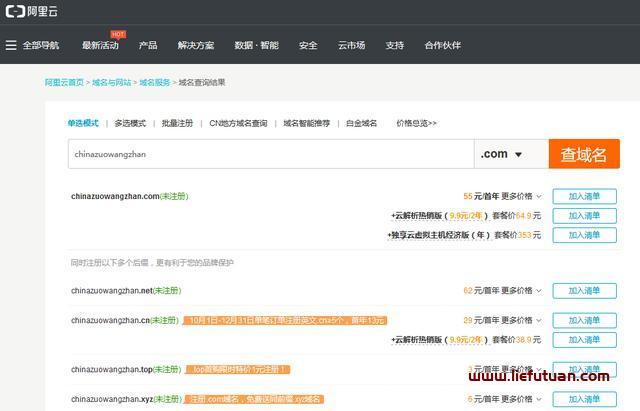Expand 更多价格 for the .cn domain

pyautogui.click(x=522, y=320)
